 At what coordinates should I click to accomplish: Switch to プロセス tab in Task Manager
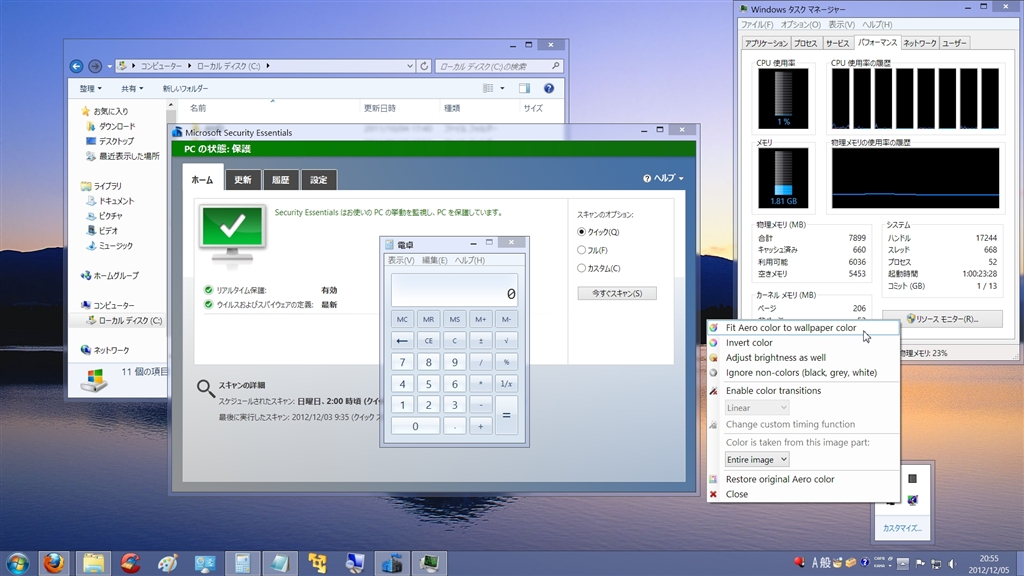tap(805, 43)
